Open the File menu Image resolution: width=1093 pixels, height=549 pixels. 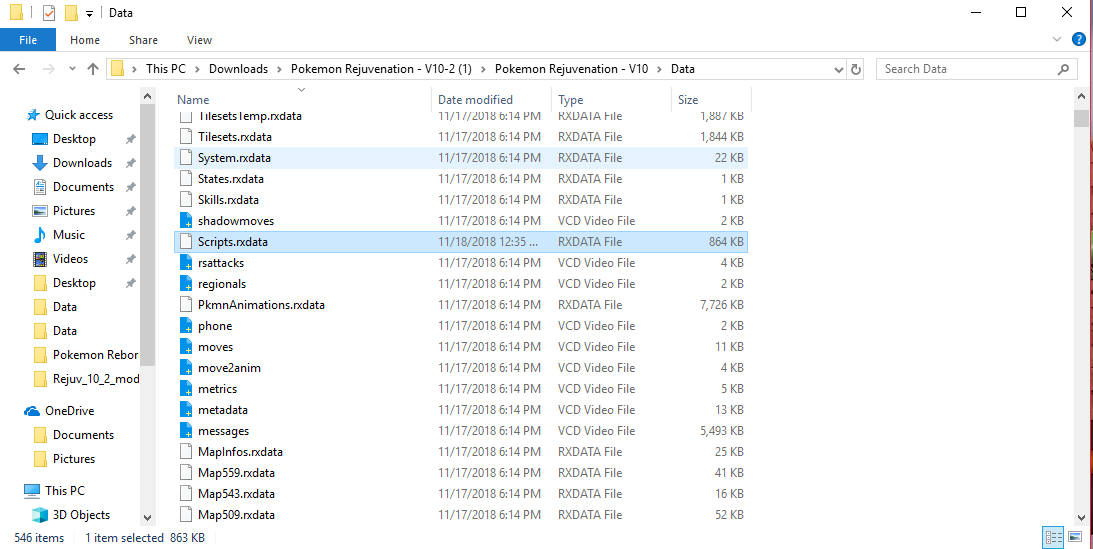[27, 40]
